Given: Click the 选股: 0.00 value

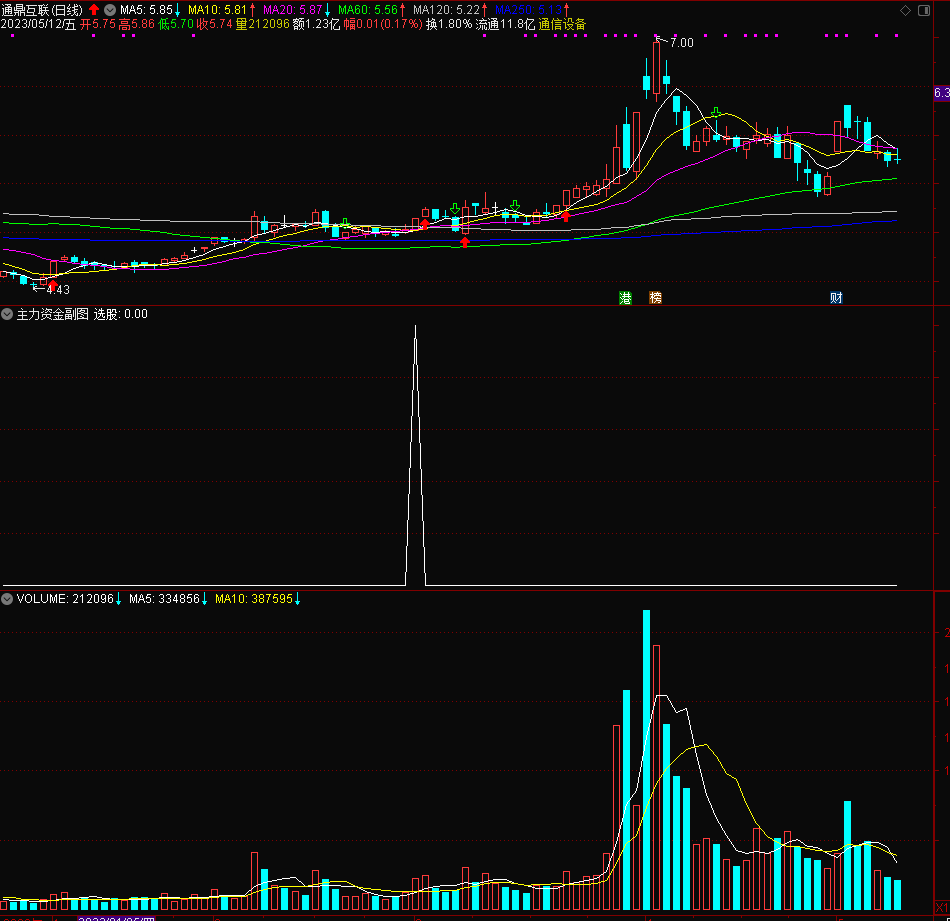Looking at the screenshot, I should tap(121, 314).
